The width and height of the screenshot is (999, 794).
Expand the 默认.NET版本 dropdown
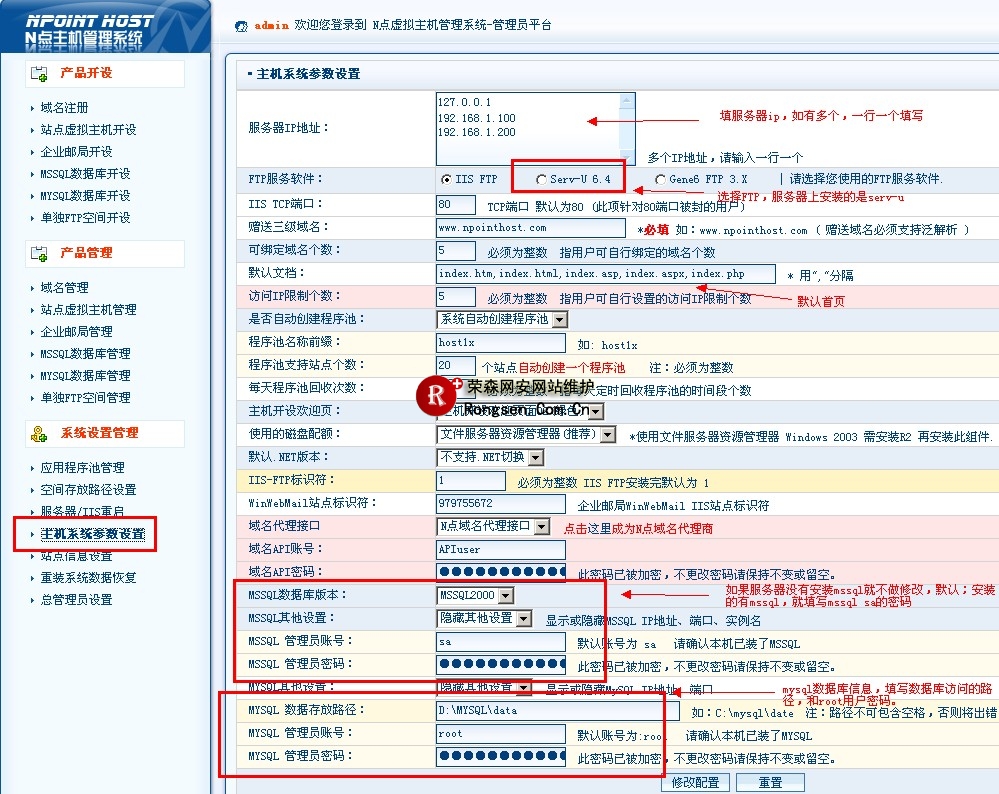[x=536, y=457]
